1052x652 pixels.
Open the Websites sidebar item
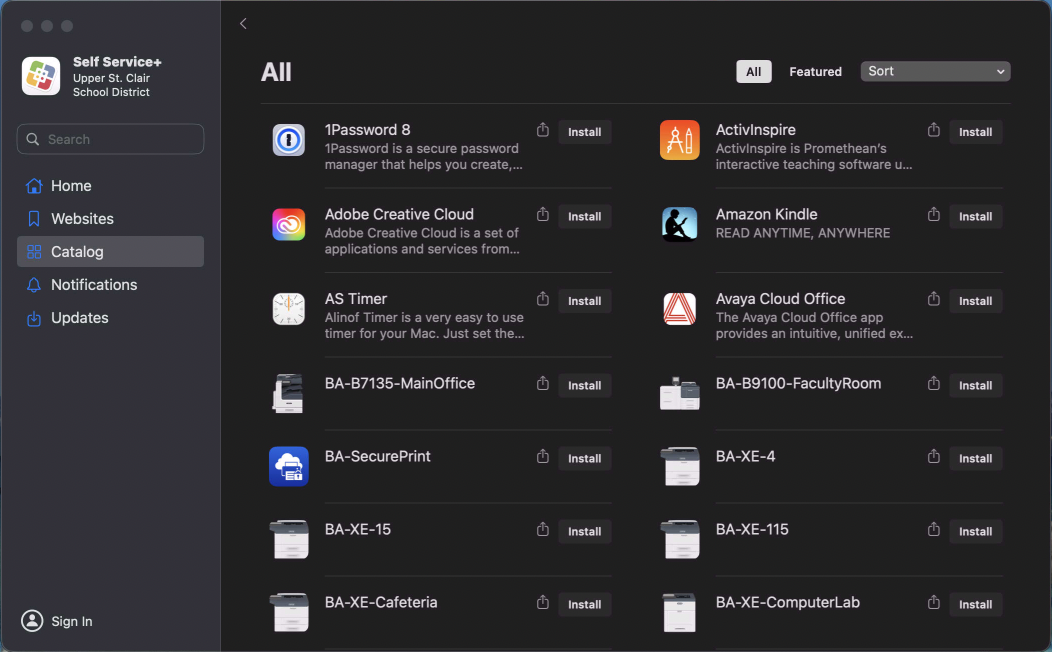point(82,219)
